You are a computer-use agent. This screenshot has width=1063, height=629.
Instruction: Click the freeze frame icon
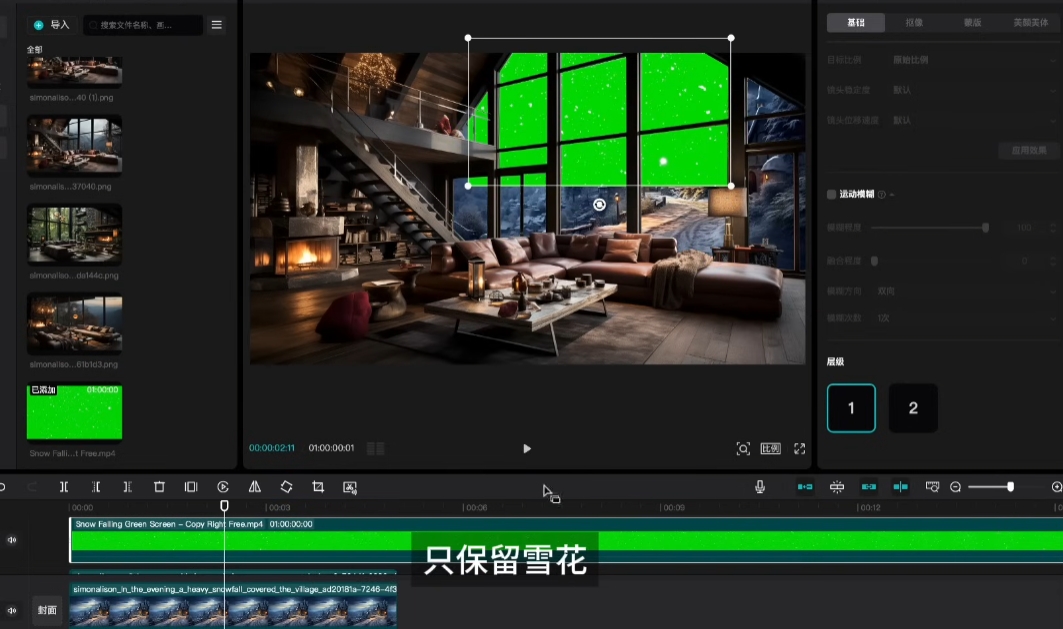(x=191, y=487)
